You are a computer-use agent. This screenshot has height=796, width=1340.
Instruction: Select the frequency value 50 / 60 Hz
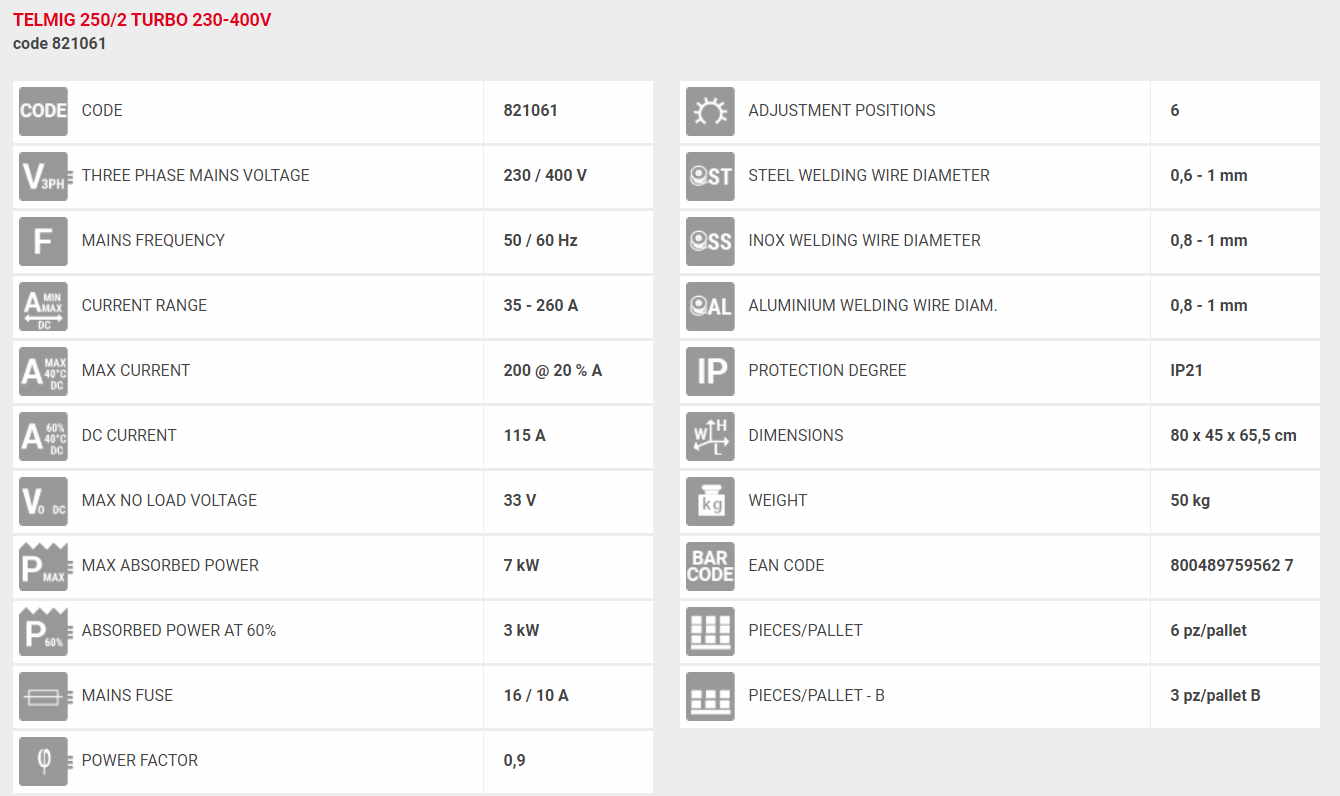click(541, 240)
